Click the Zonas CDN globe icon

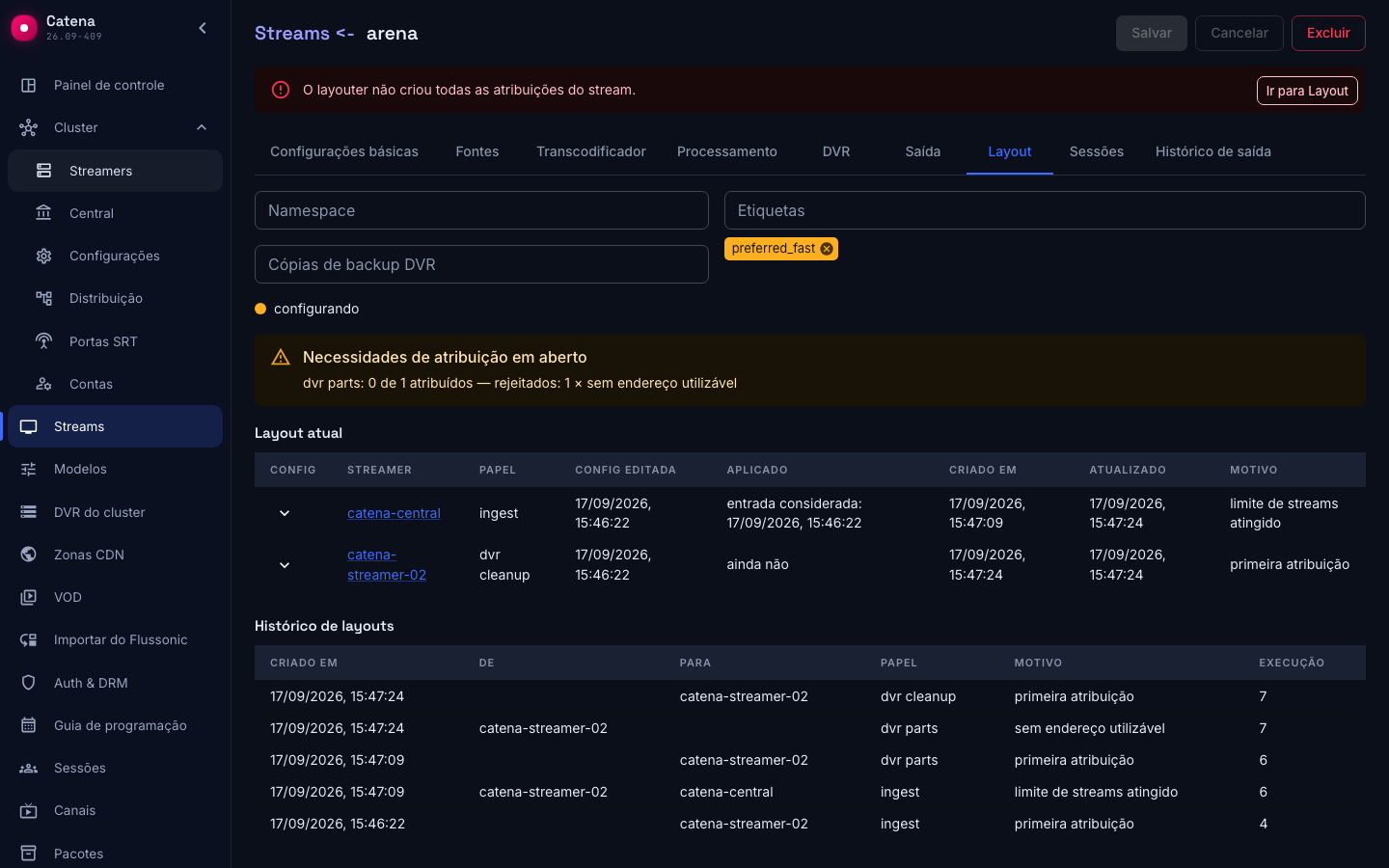(29, 555)
